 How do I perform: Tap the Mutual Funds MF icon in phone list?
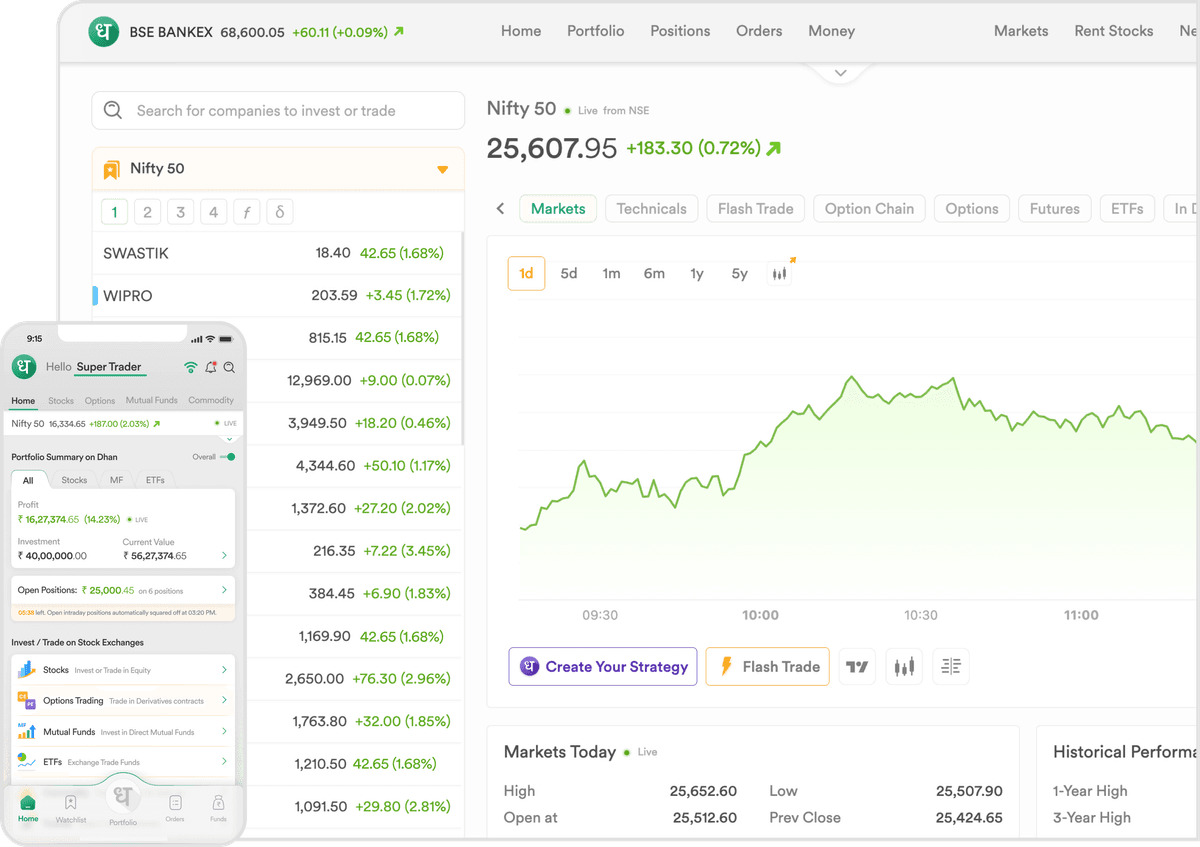point(26,731)
